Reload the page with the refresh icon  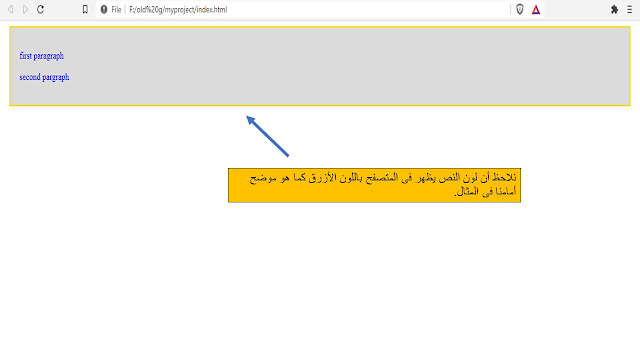(40, 9)
